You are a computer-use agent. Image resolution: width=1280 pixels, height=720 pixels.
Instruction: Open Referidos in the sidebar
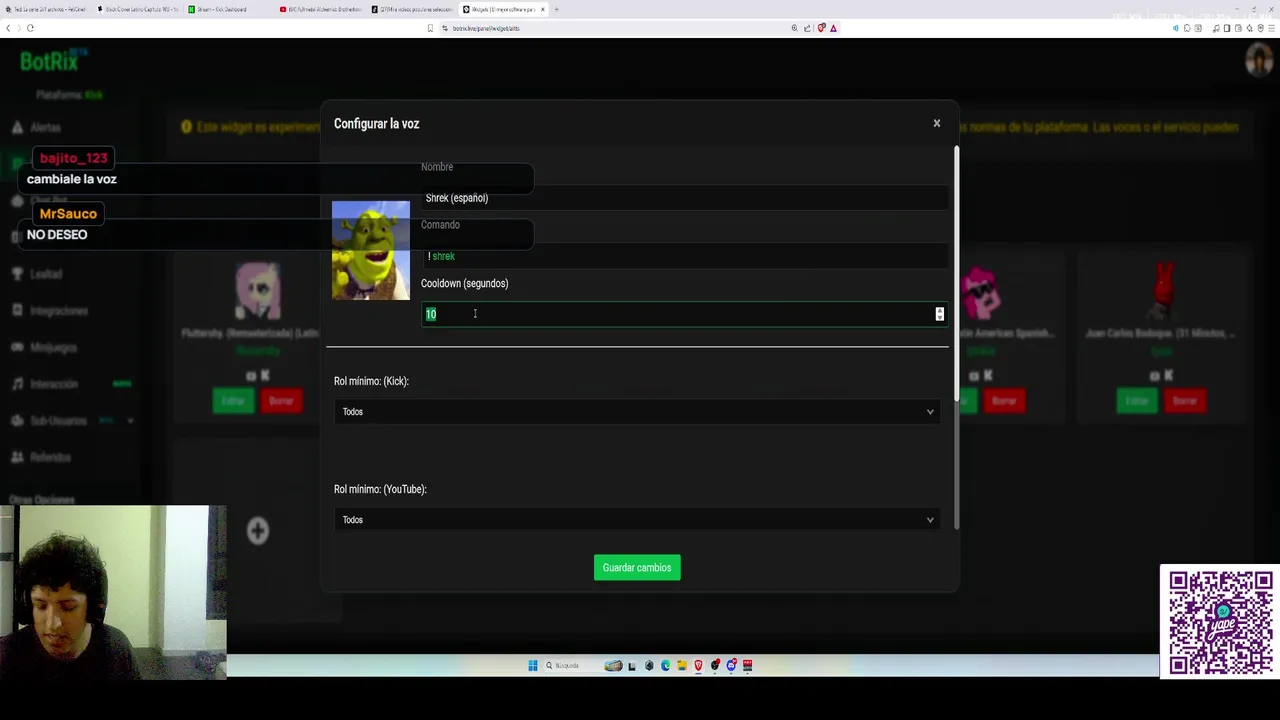point(50,457)
